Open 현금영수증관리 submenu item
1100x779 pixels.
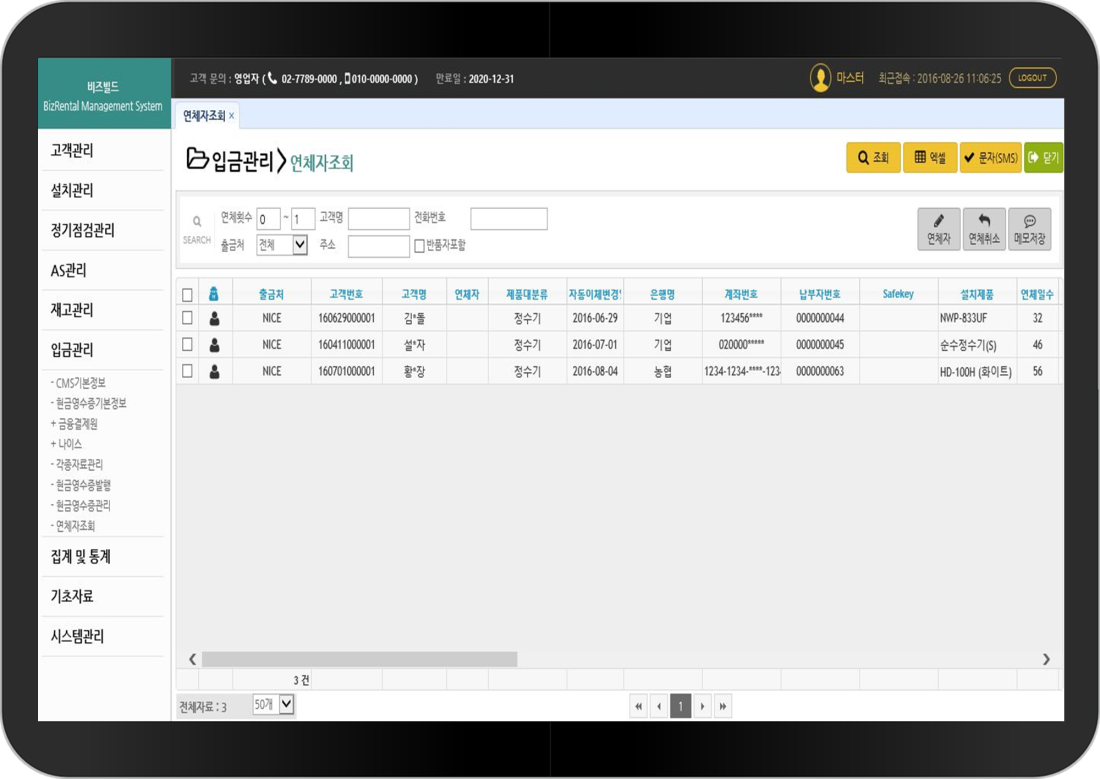81,505
